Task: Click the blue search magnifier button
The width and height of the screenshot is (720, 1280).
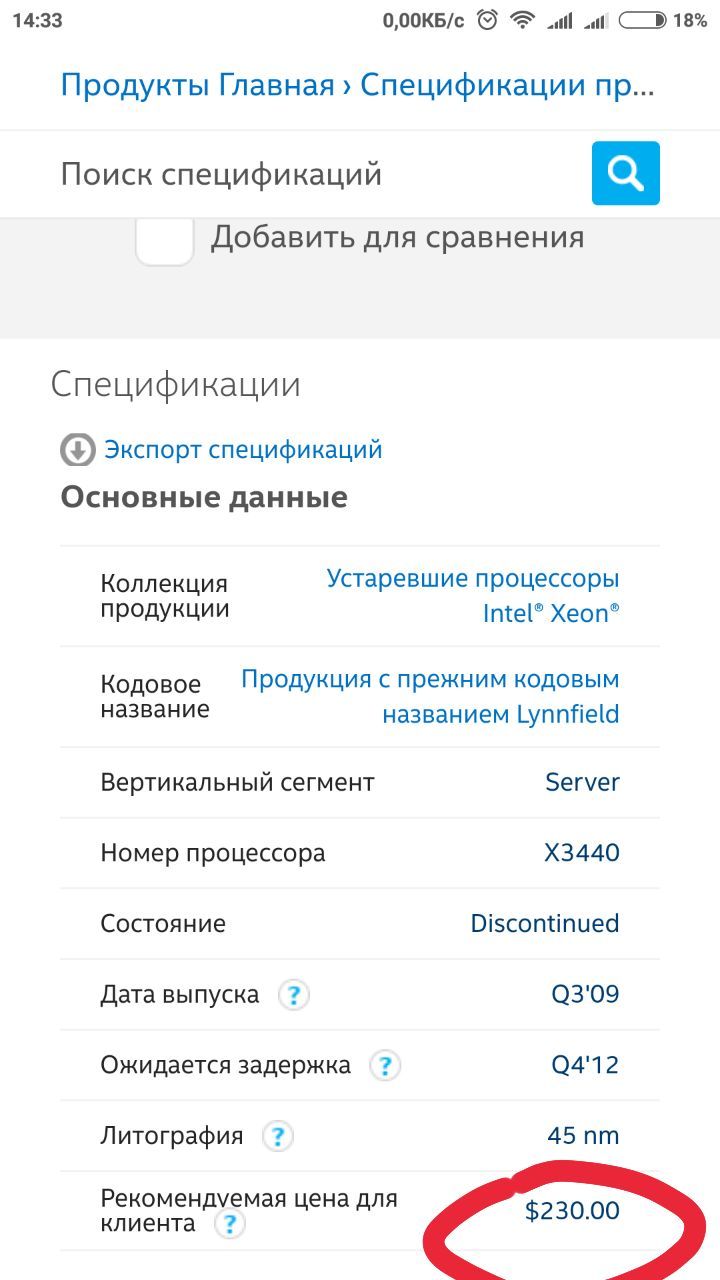Action: coord(625,173)
